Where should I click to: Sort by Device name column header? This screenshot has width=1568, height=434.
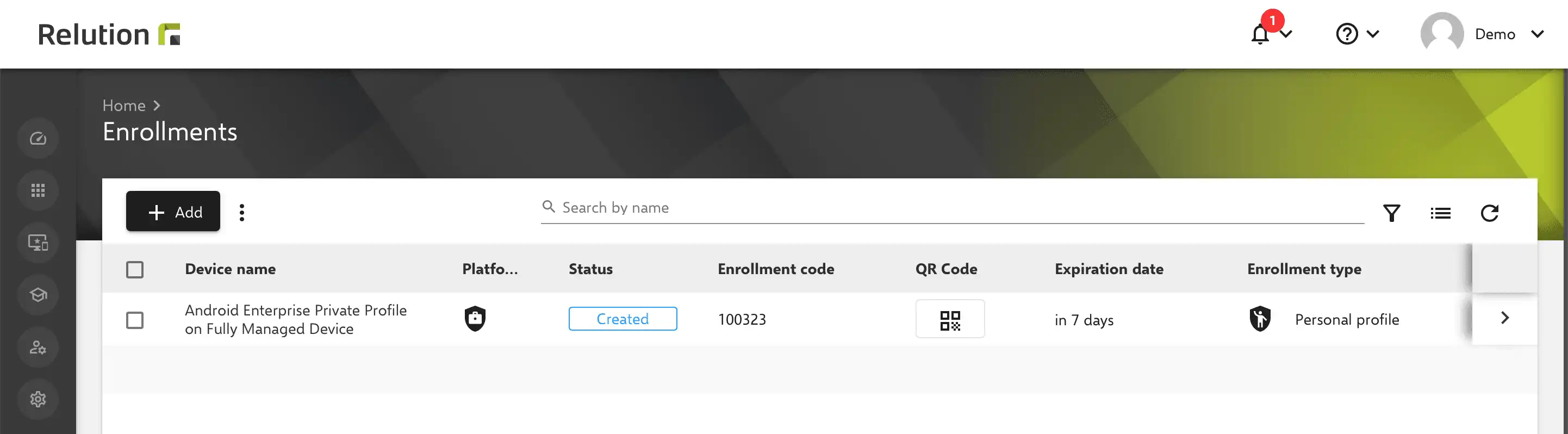pyautogui.click(x=230, y=269)
